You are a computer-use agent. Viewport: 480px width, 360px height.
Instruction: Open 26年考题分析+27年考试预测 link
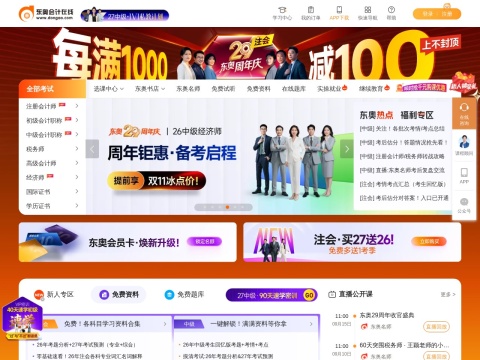click(86, 345)
